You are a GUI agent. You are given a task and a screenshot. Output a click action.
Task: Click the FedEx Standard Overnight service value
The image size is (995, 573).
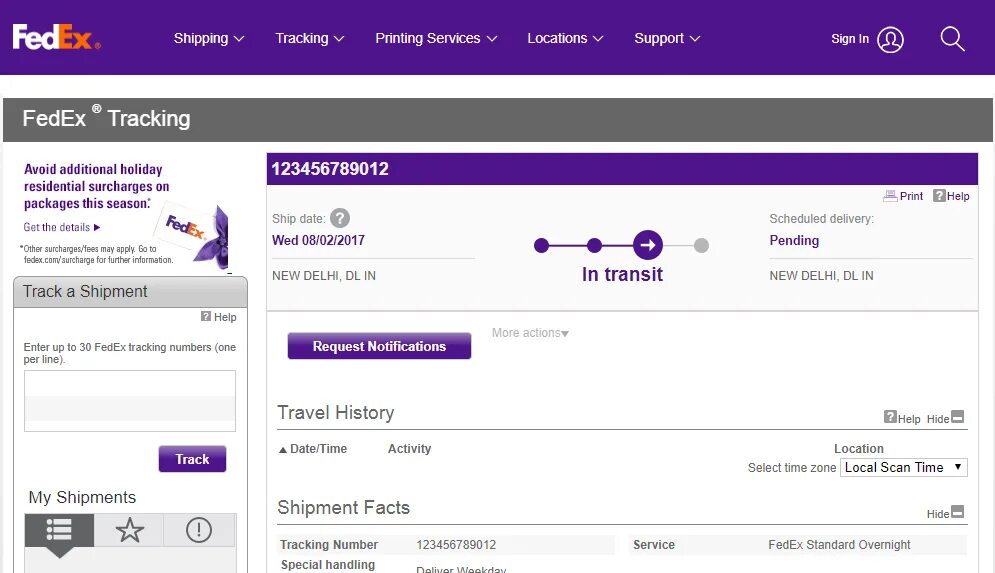pos(839,544)
